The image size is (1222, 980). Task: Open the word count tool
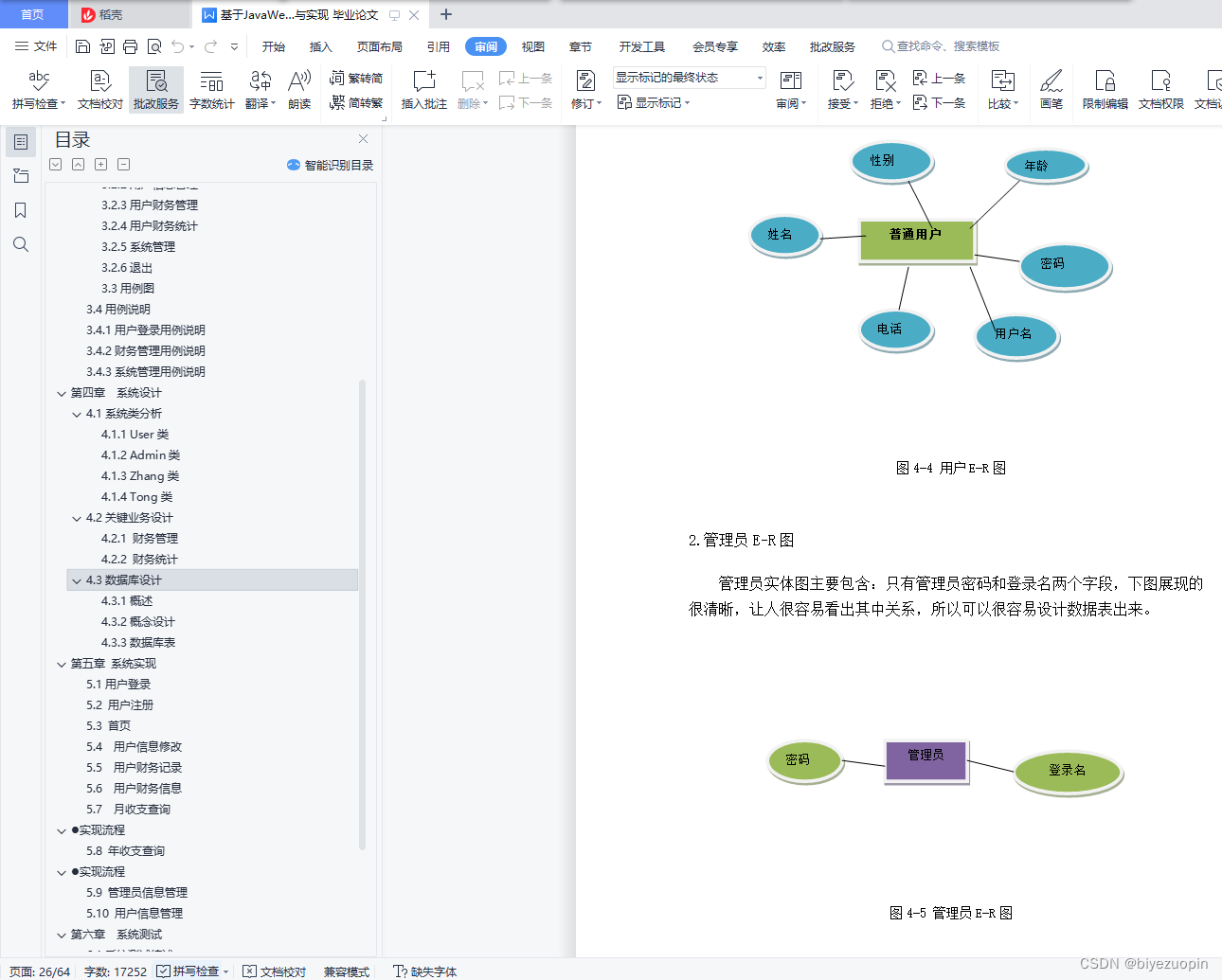tap(212, 90)
